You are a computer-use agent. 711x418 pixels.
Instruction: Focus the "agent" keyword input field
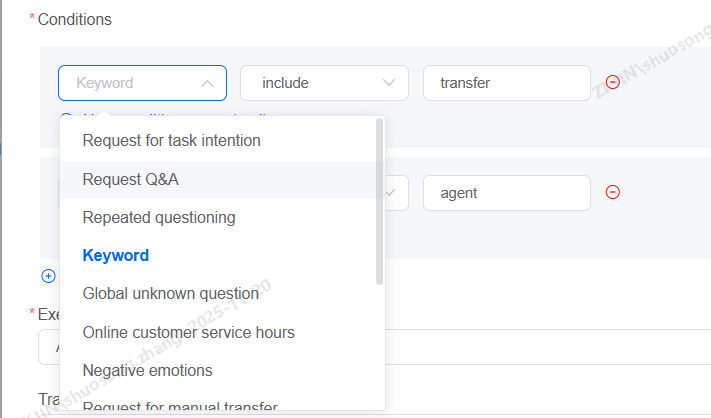click(506, 193)
